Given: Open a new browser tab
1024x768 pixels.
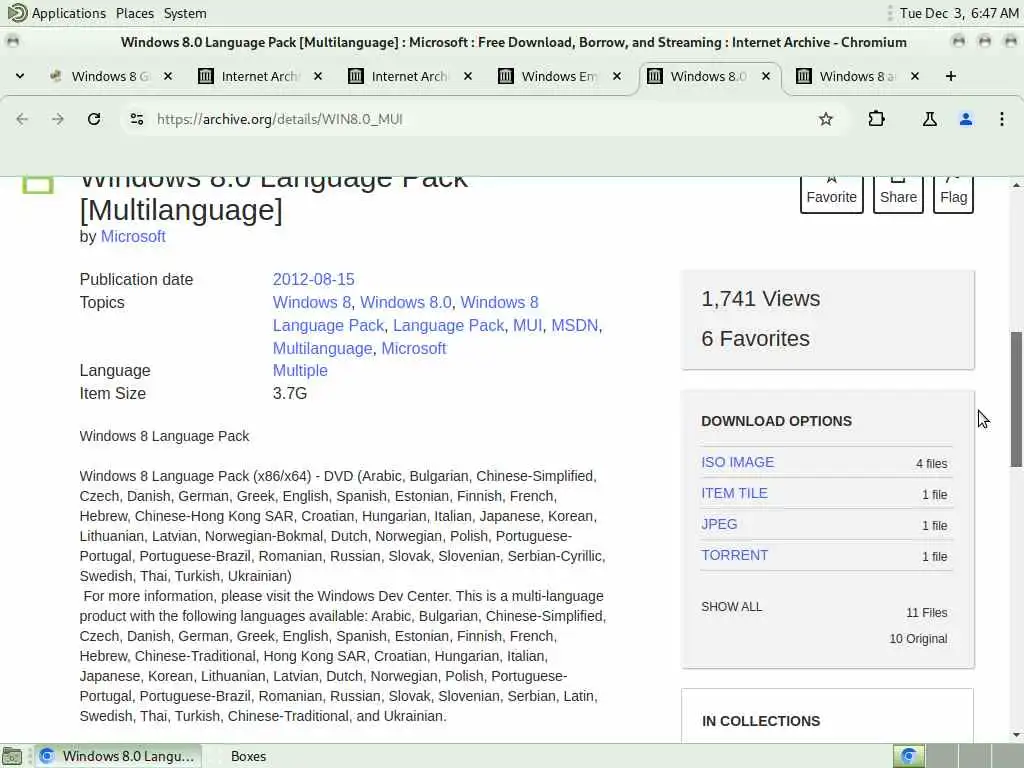Looking at the screenshot, I should pos(951,76).
